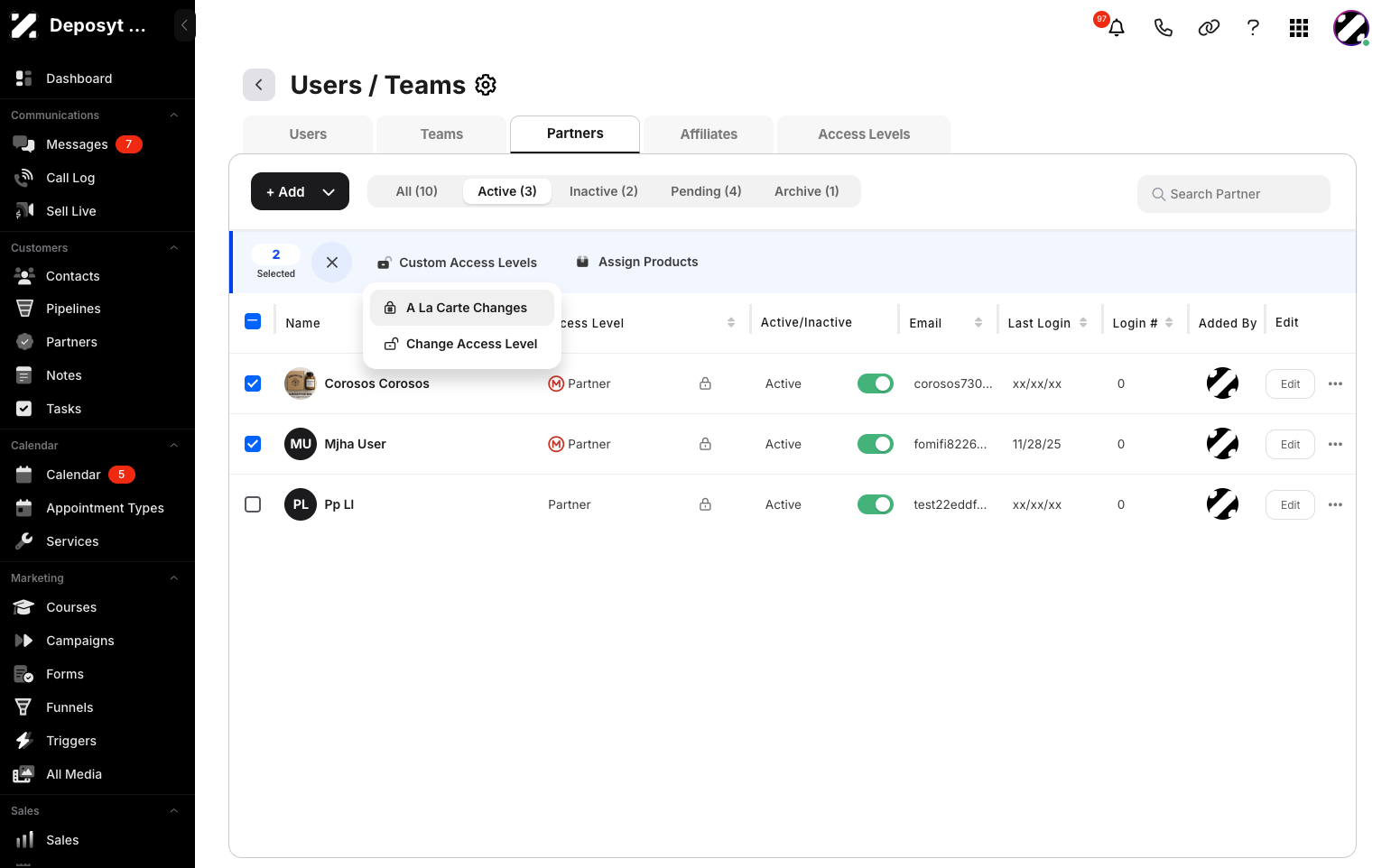The image size is (1391, 868).
Task: Collapse the Communications sidebar section
Action: coord(174,115)
